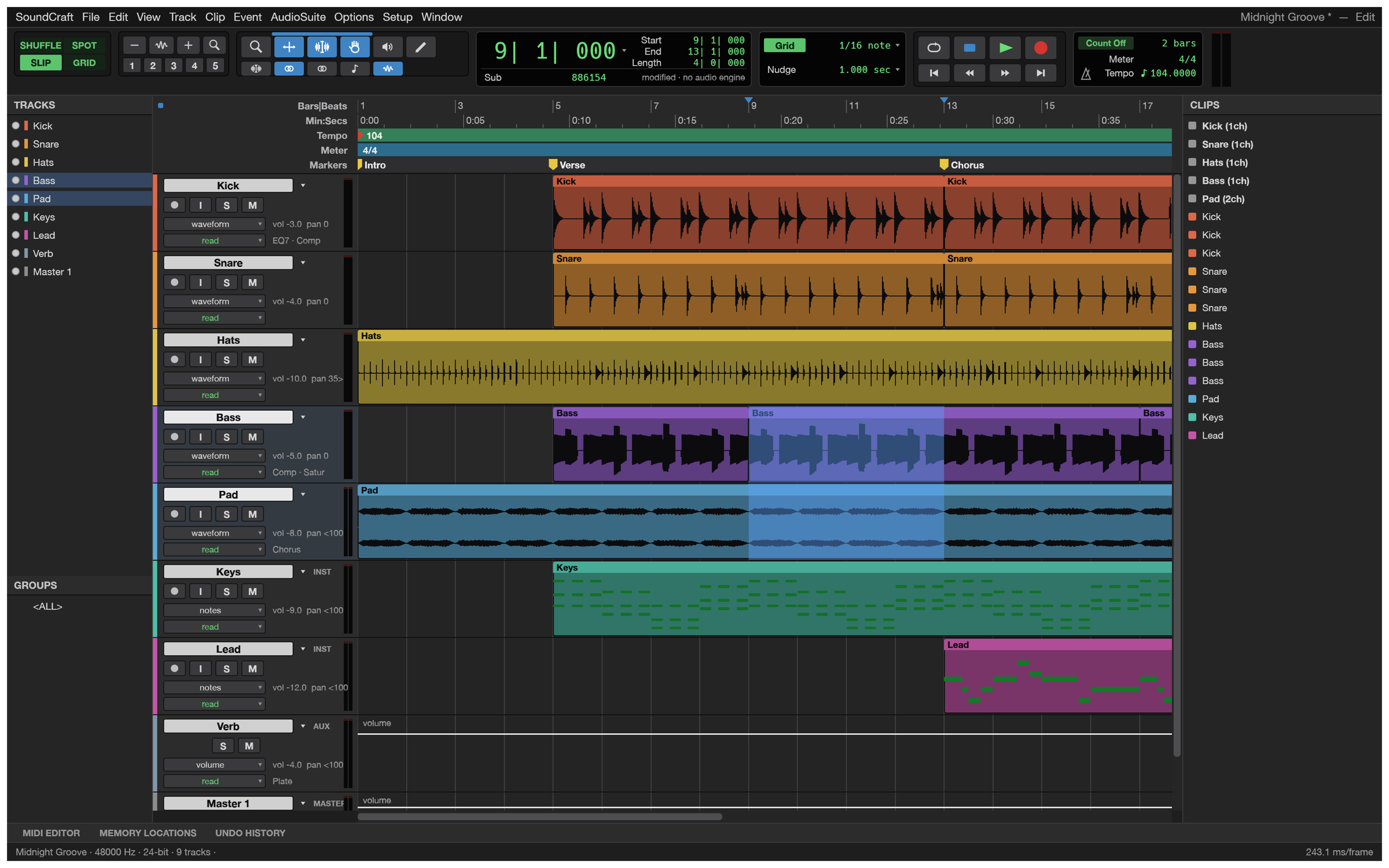This screenshot has height=868, width=1389.
Task: Enable input monitoring on the Bass track
Action: pyautogui.click(x=200, y=437)
